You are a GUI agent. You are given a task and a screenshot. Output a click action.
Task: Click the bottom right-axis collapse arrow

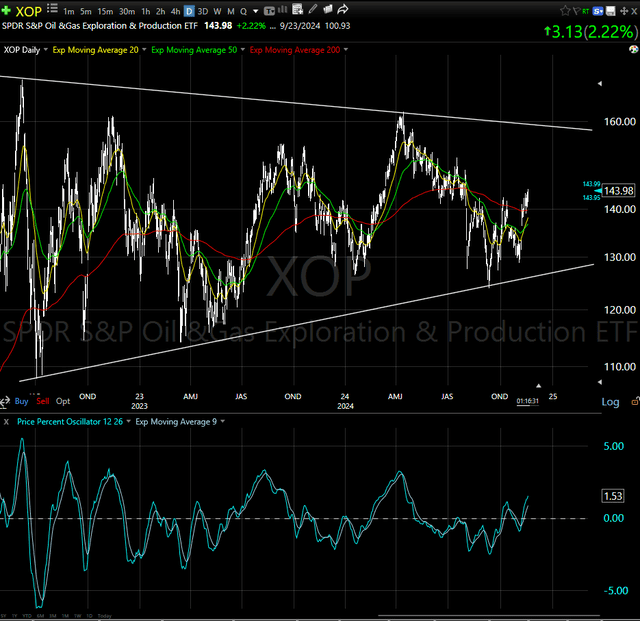(600, 382)
